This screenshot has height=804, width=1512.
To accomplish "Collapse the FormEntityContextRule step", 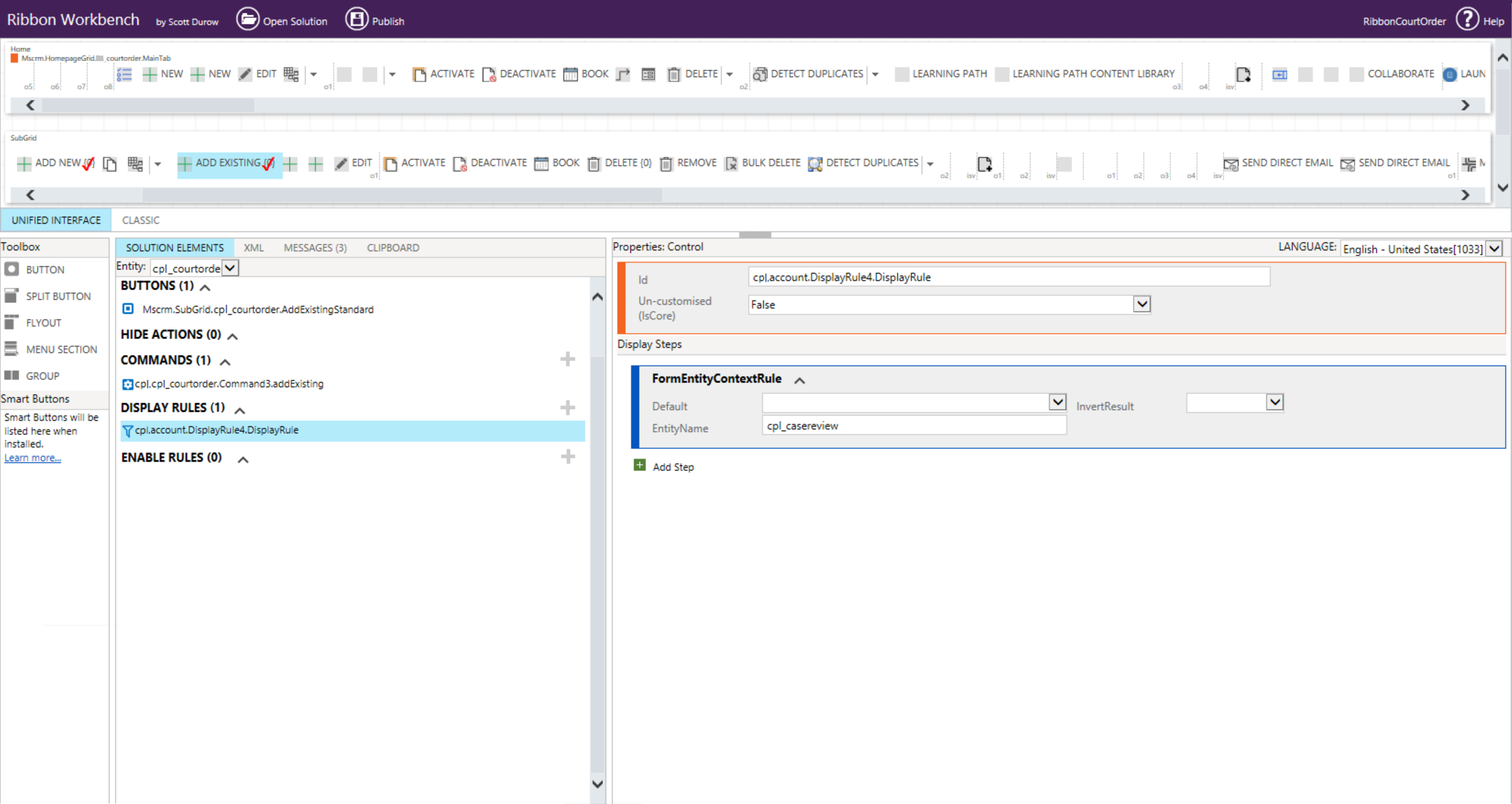I will [x=800, y=380].
